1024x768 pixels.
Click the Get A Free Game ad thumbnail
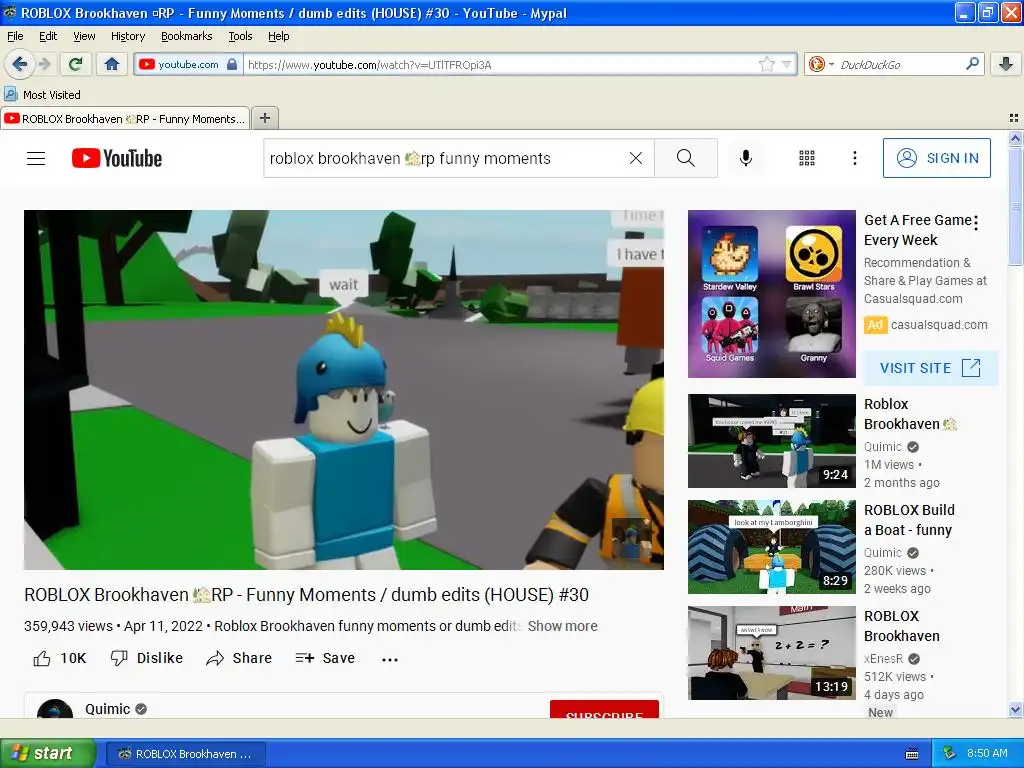(771, 294)
